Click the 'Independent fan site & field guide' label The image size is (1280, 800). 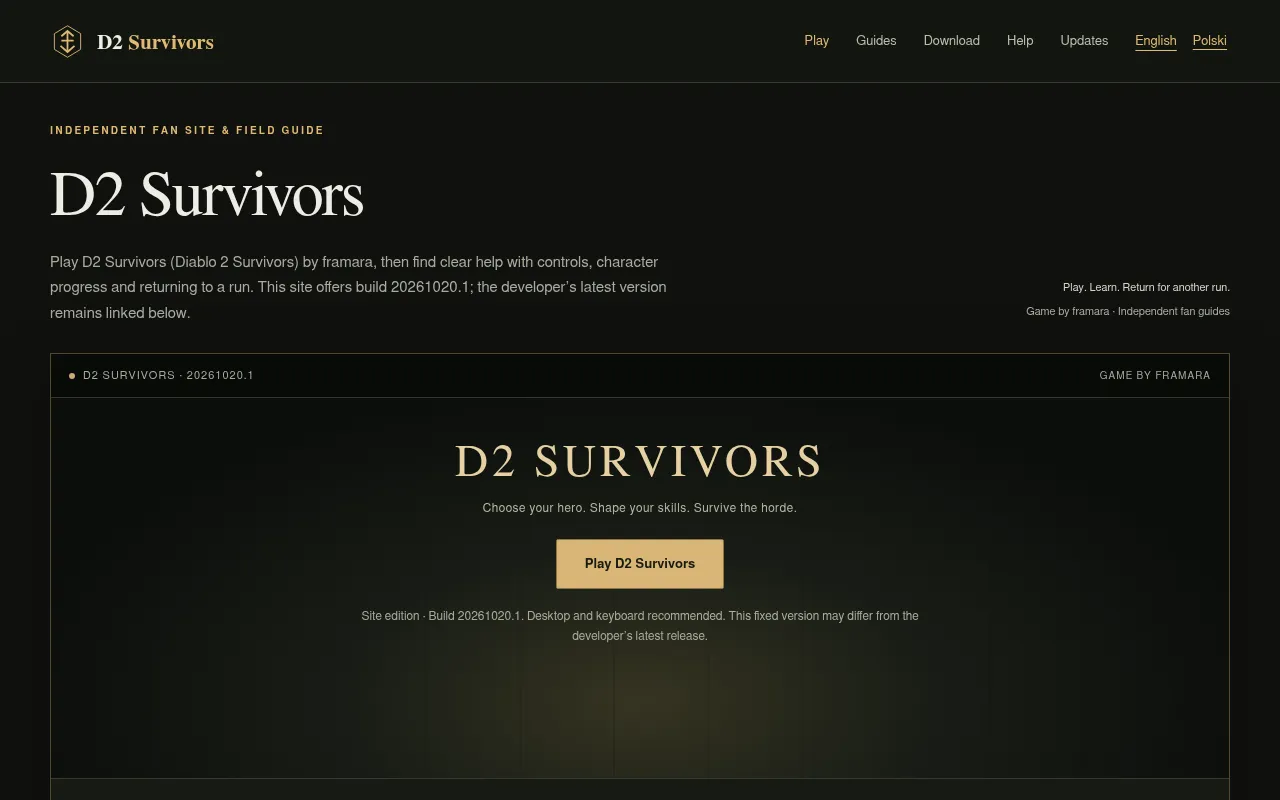pos(187,130)
